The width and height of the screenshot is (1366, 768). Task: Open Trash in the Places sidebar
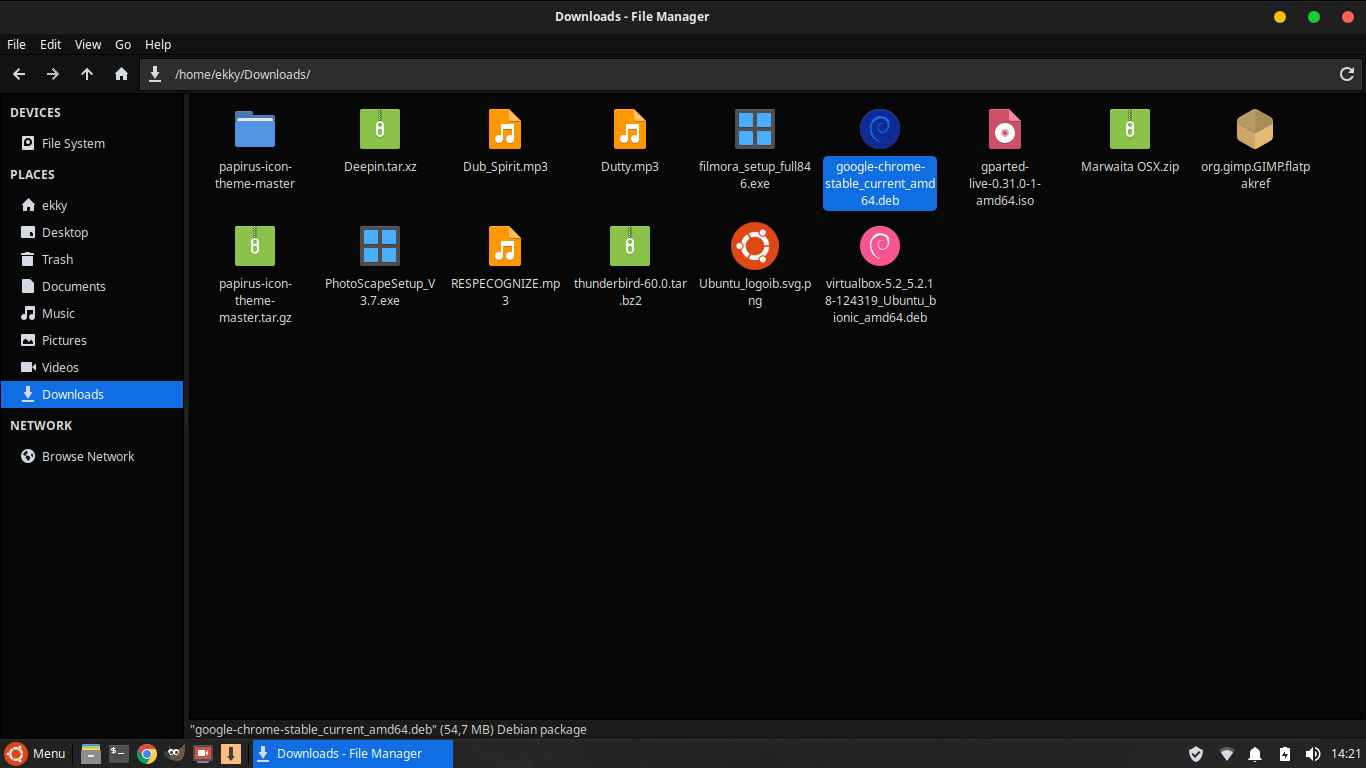pos(57,259)
